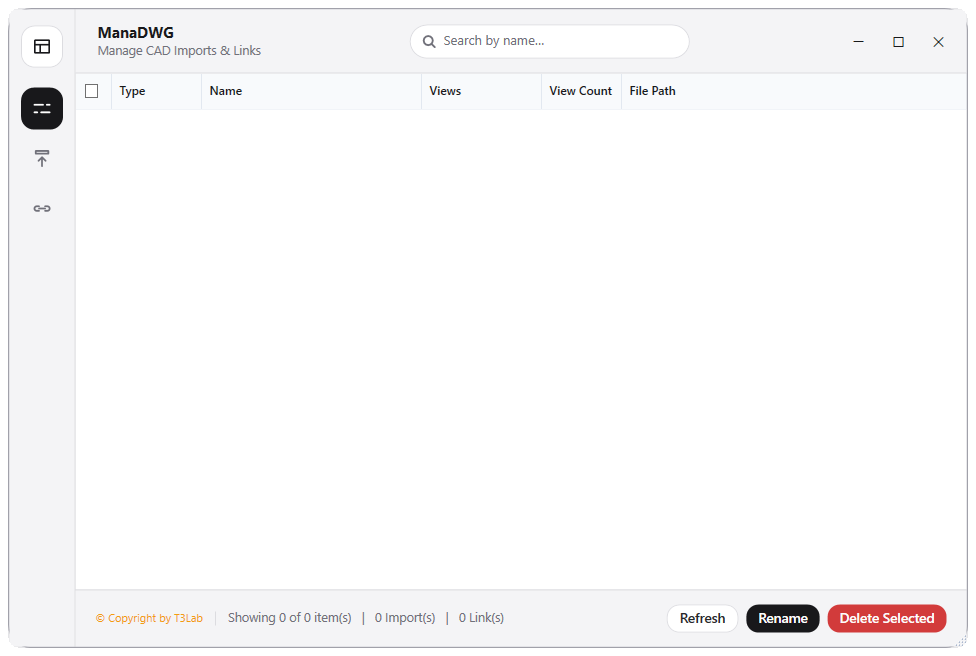Screen dimensions: 976x656
Task: Maximize the ManaDWG window
Action: (x=898, y=42)
